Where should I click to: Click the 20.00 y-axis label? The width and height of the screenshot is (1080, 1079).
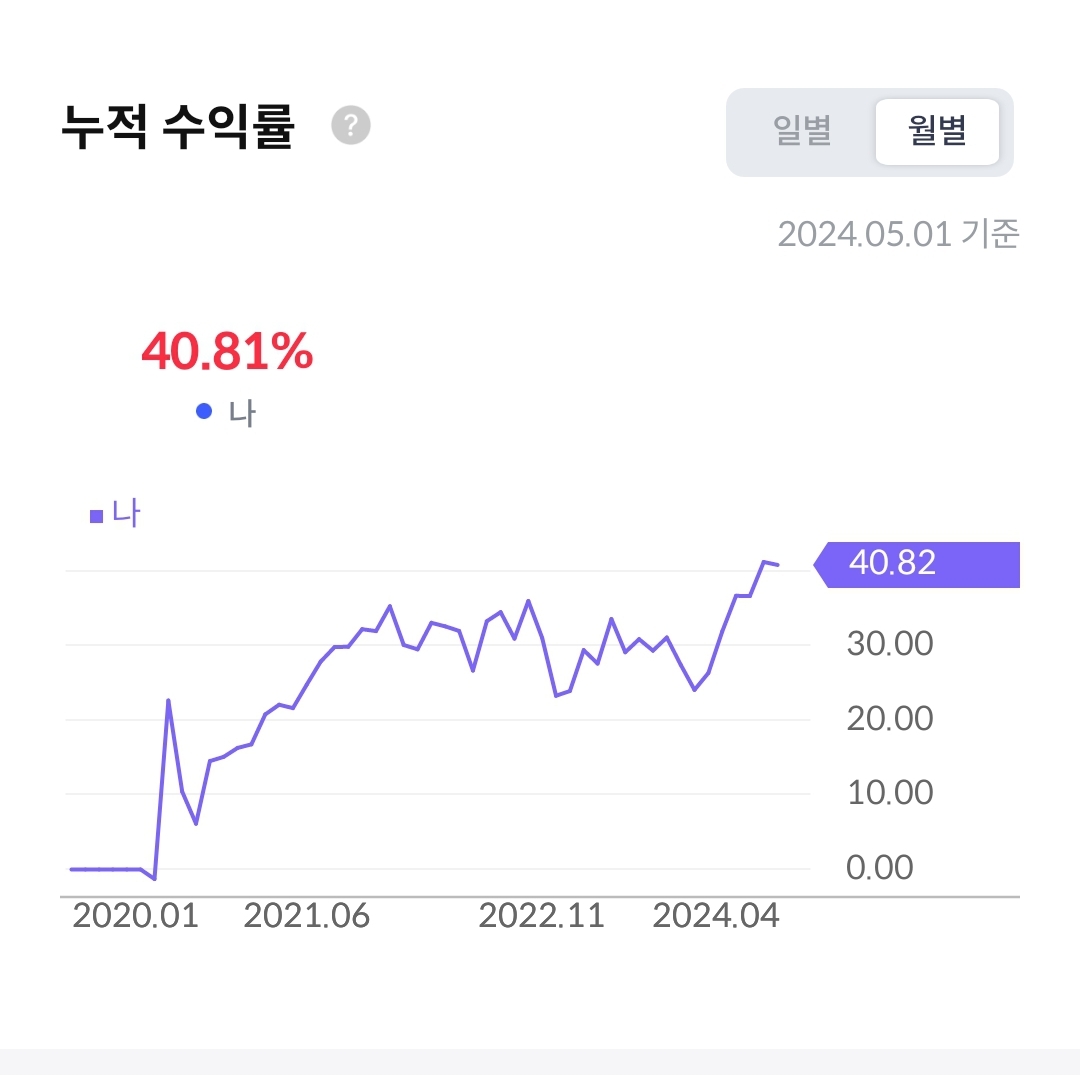890,718
